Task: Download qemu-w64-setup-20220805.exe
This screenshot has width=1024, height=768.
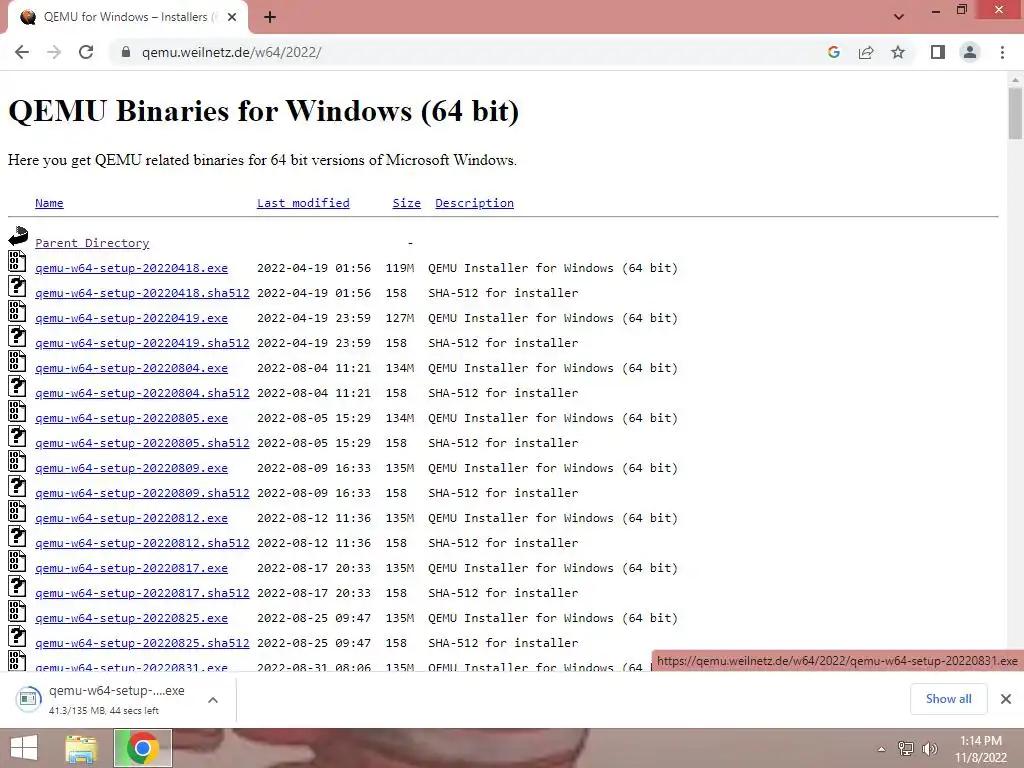Action: [131, 418]
